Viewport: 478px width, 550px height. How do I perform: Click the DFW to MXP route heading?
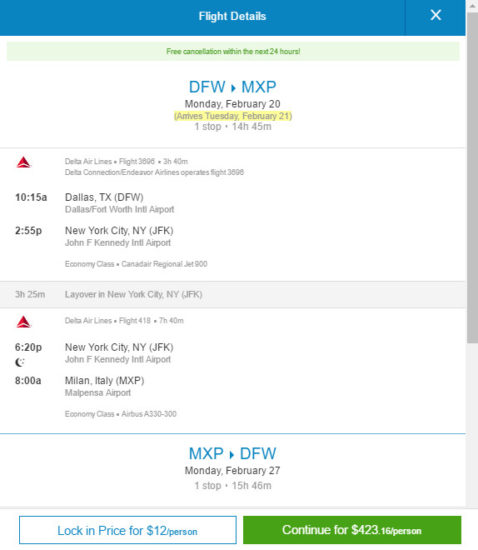tap(233, 87)
